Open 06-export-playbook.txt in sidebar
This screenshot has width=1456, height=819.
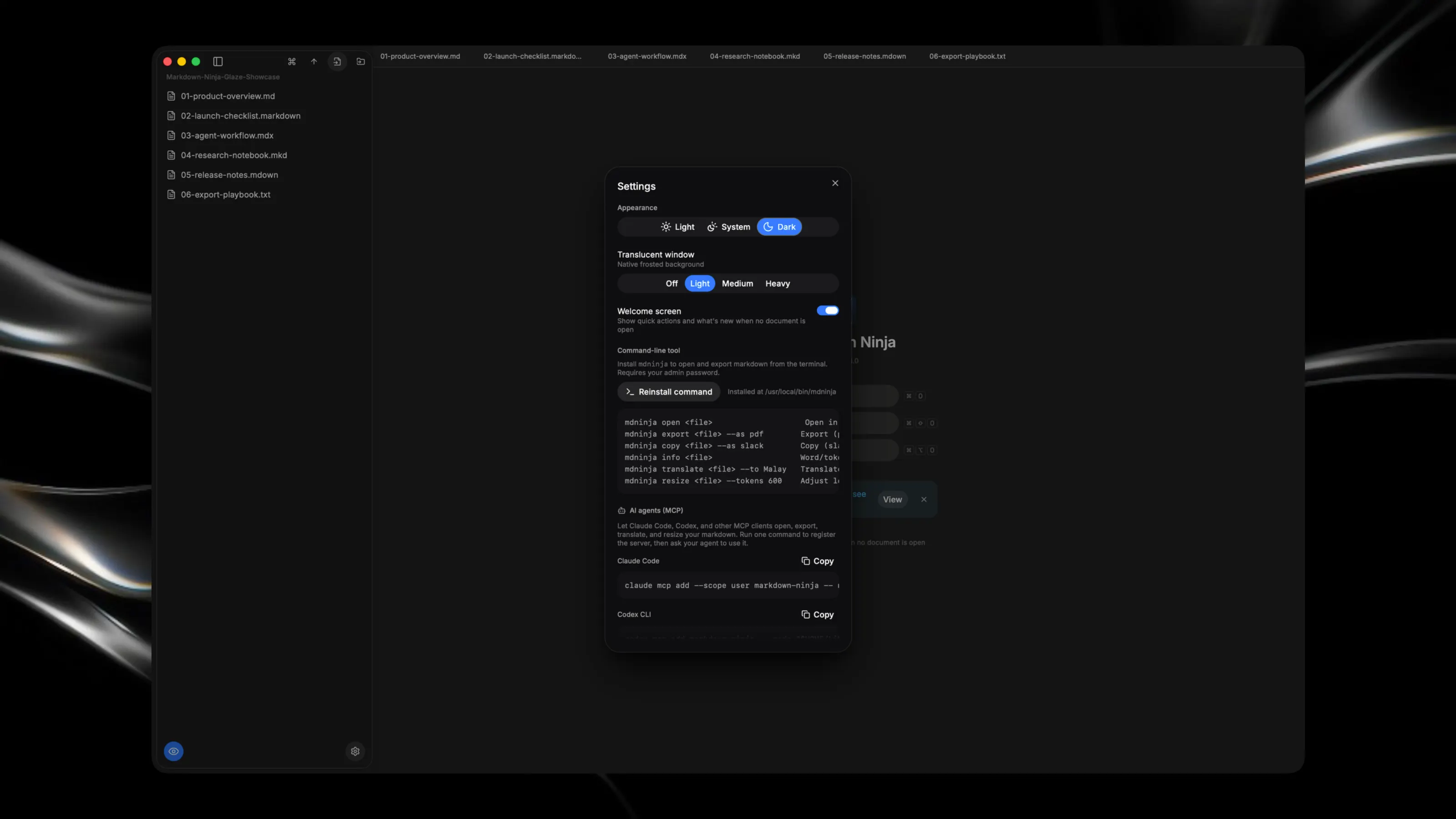pos(264,194)
